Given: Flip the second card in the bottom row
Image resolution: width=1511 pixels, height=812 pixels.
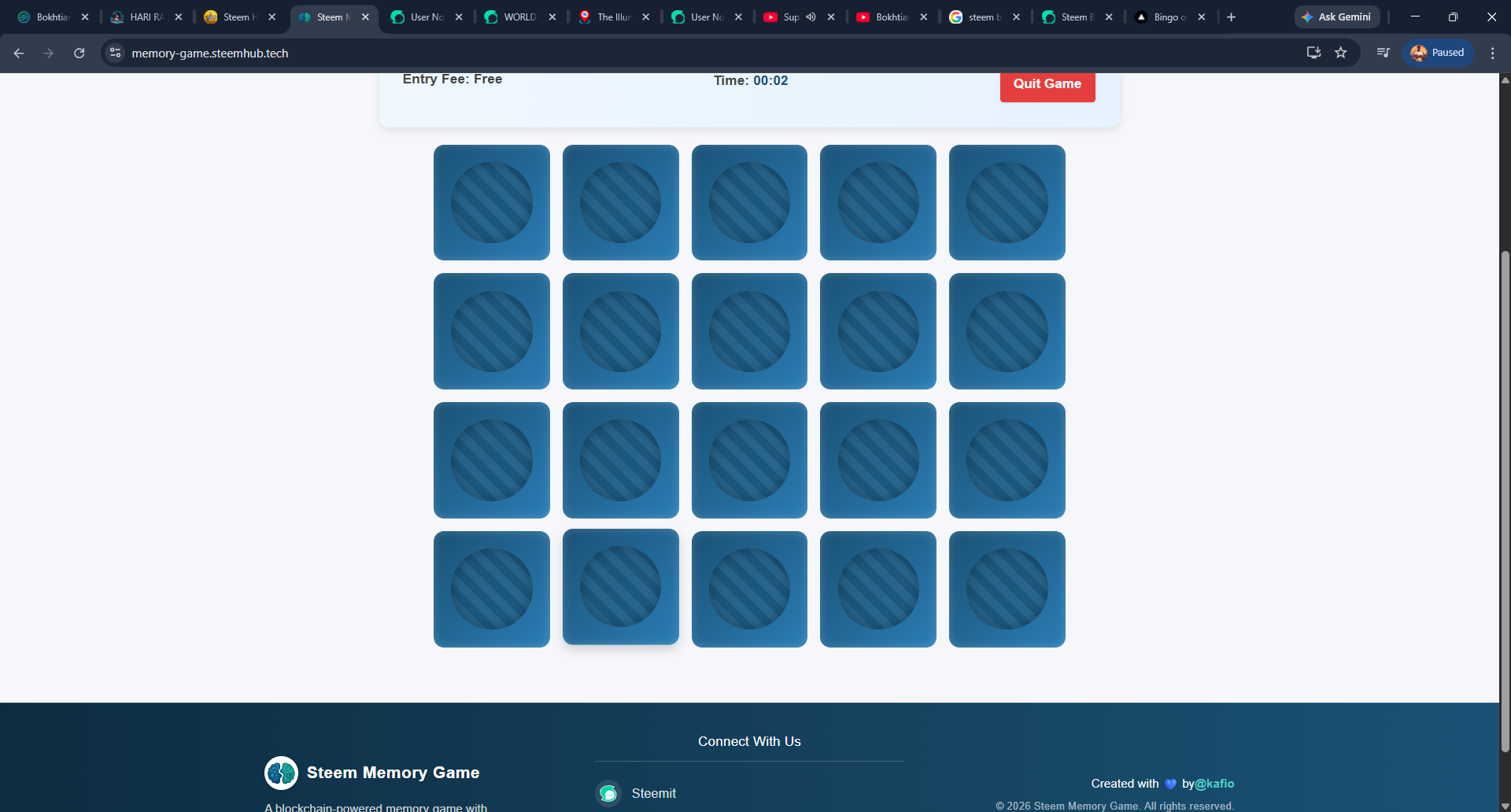Looking at the screenshot, I should [x=621, y=587].
